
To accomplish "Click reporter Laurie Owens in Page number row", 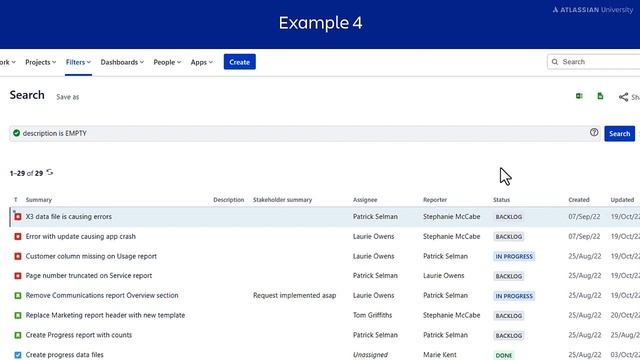I will (443, 276).
